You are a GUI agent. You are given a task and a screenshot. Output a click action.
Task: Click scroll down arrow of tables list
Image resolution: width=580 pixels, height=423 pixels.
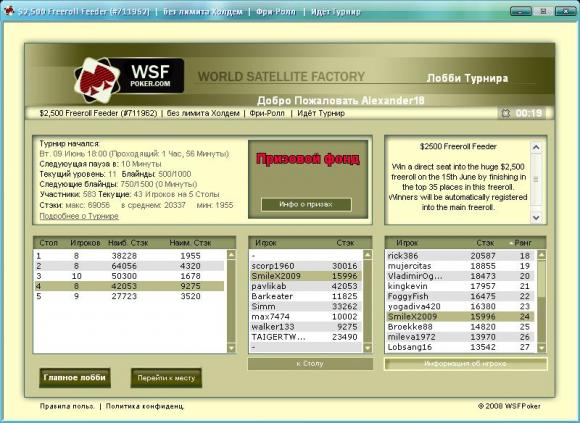point(231,348)
